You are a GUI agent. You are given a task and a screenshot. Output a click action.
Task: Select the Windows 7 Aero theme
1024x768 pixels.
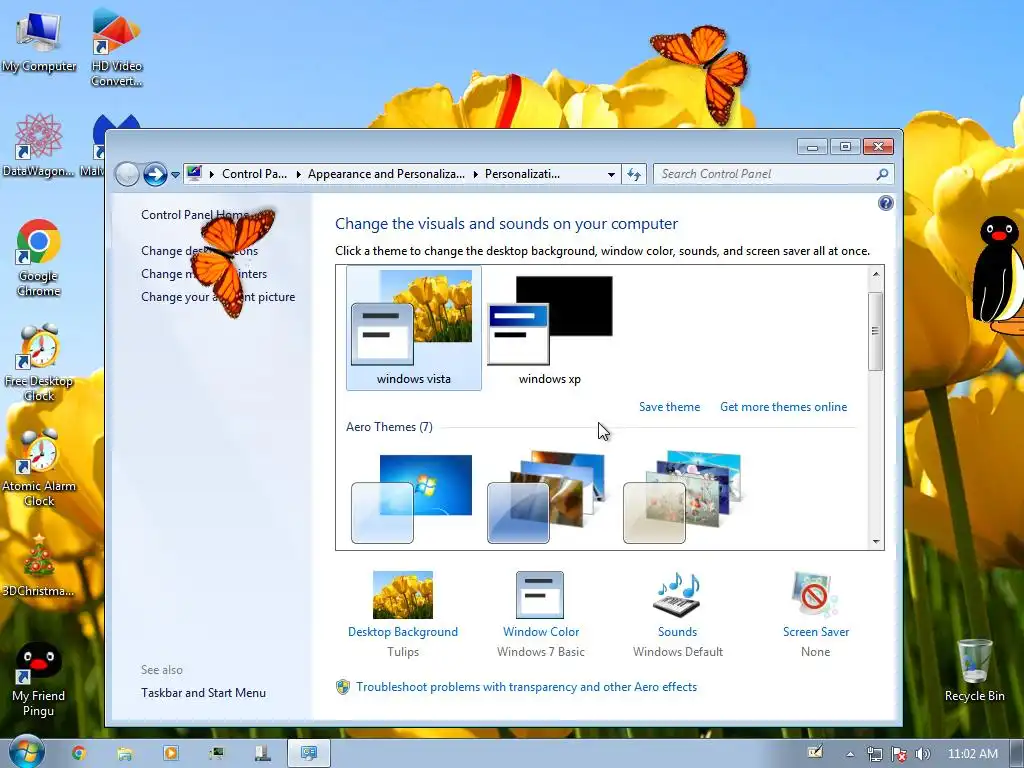tap(412, 499)
